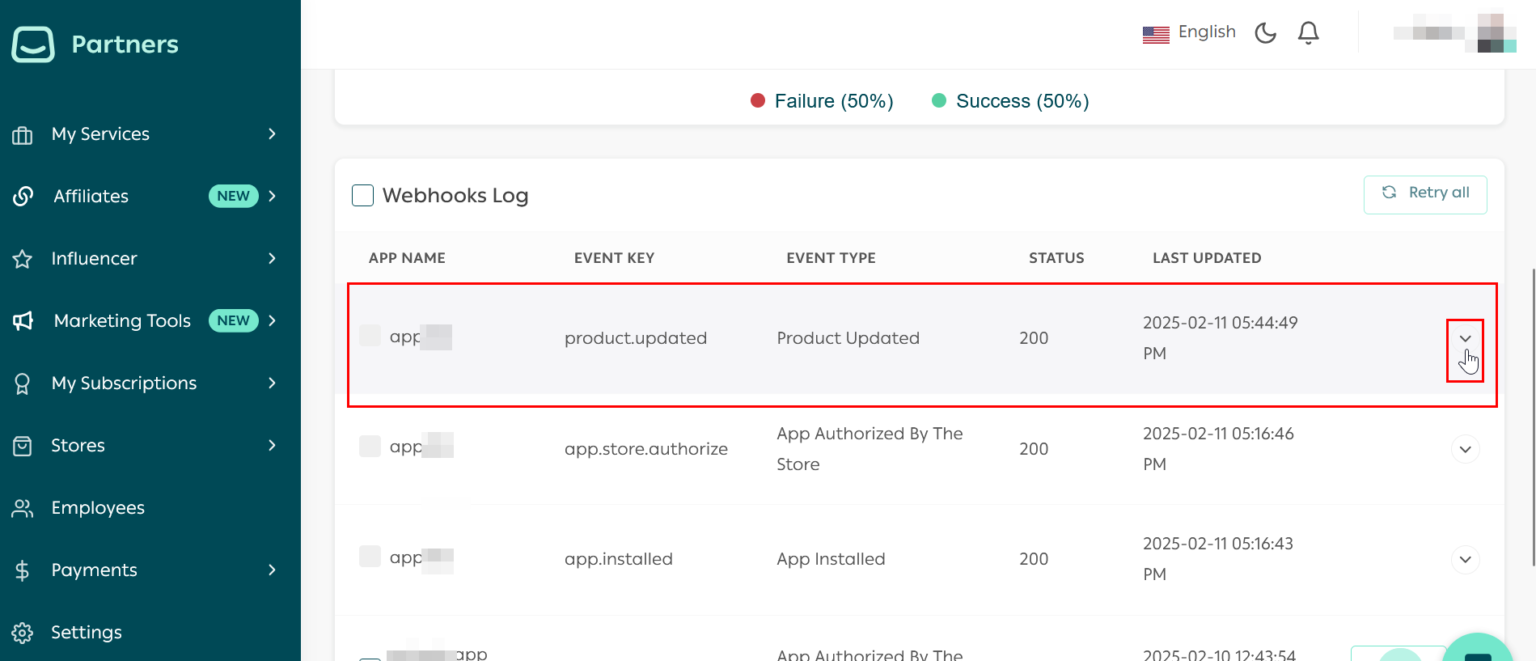Expand the Marketing Tools submenu chevron

point(272,321)
